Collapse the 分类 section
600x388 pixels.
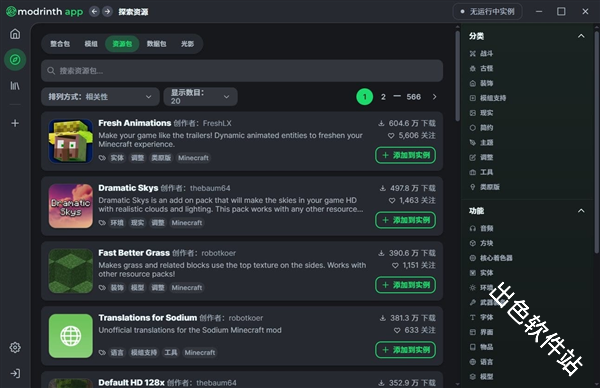pyautogui.click(x=581, y=36)
